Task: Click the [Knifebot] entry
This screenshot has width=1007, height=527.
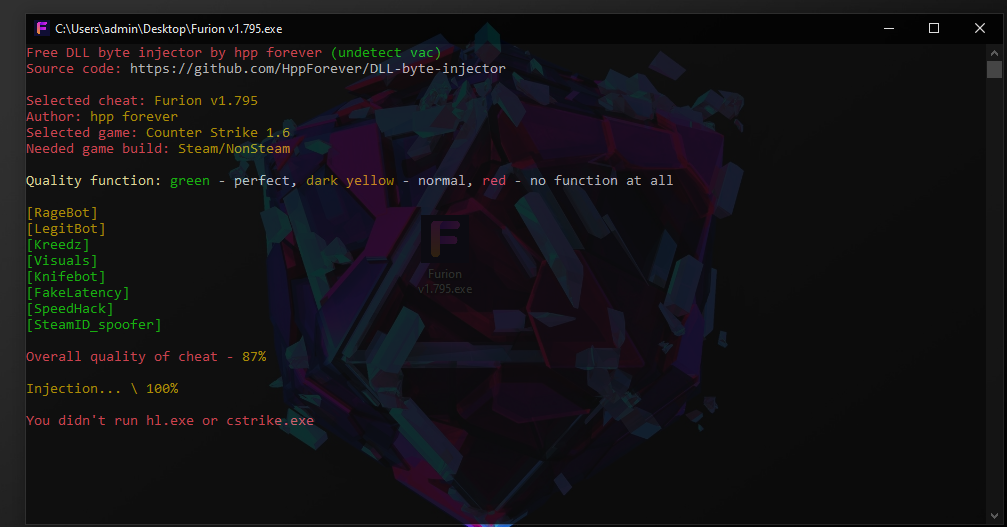Action: [x=66, y=277]
